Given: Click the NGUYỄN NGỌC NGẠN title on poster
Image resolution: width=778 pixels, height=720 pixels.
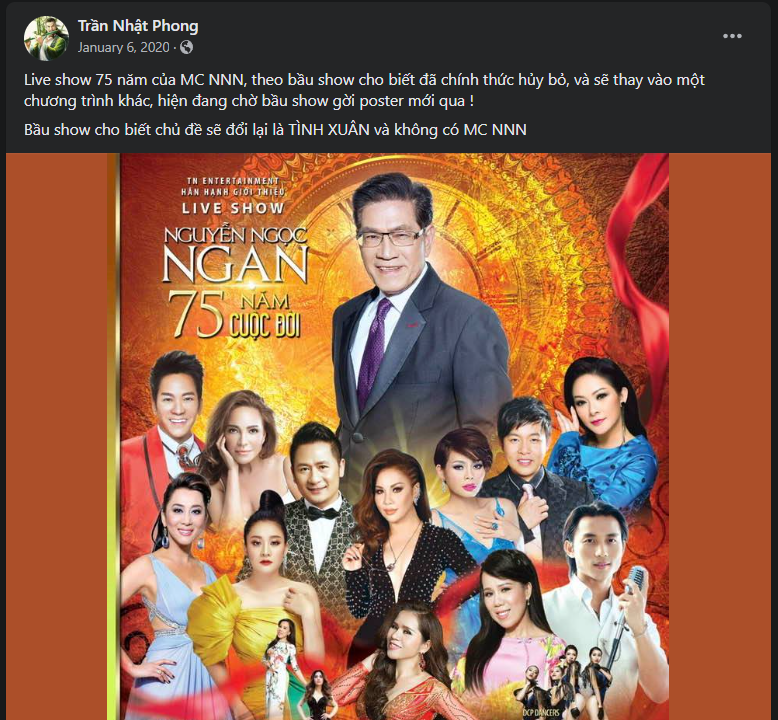Looking at the screenshot, I should (x=235, y=255).
